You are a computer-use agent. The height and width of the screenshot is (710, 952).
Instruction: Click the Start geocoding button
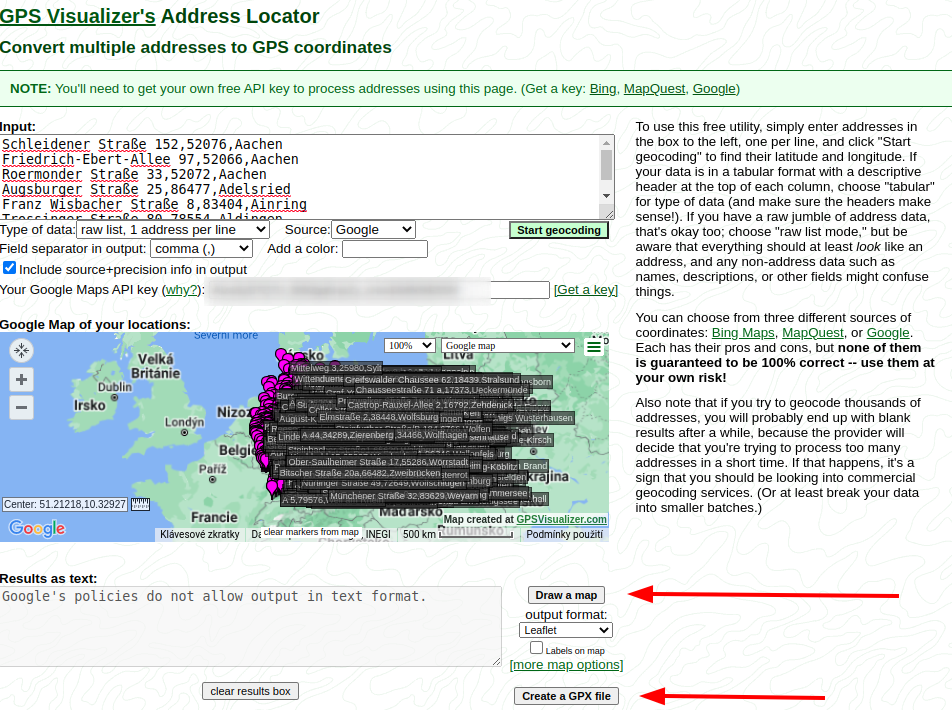pos(559,230)
